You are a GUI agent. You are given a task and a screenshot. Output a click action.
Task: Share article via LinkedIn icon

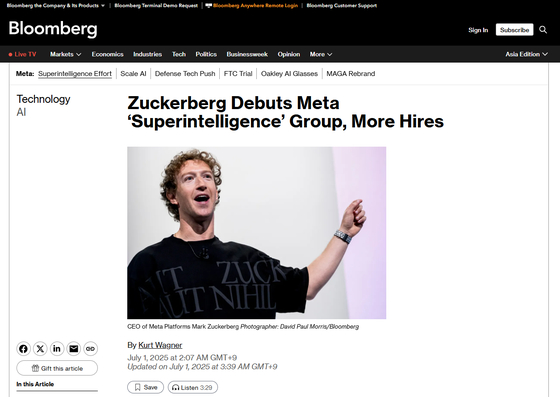click(57, 348)
